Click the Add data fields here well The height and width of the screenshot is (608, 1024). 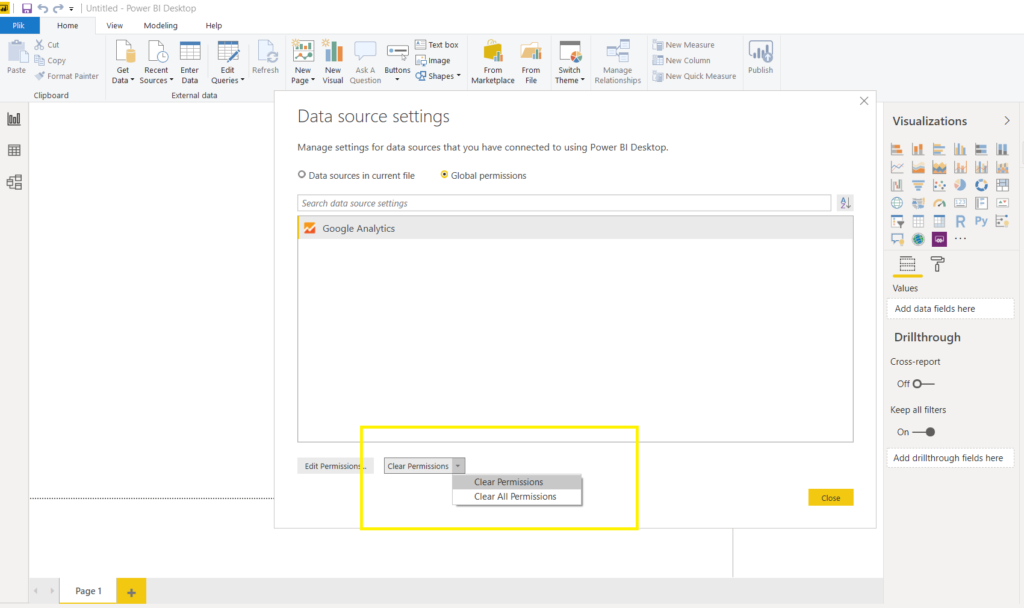tap(950, 309)
